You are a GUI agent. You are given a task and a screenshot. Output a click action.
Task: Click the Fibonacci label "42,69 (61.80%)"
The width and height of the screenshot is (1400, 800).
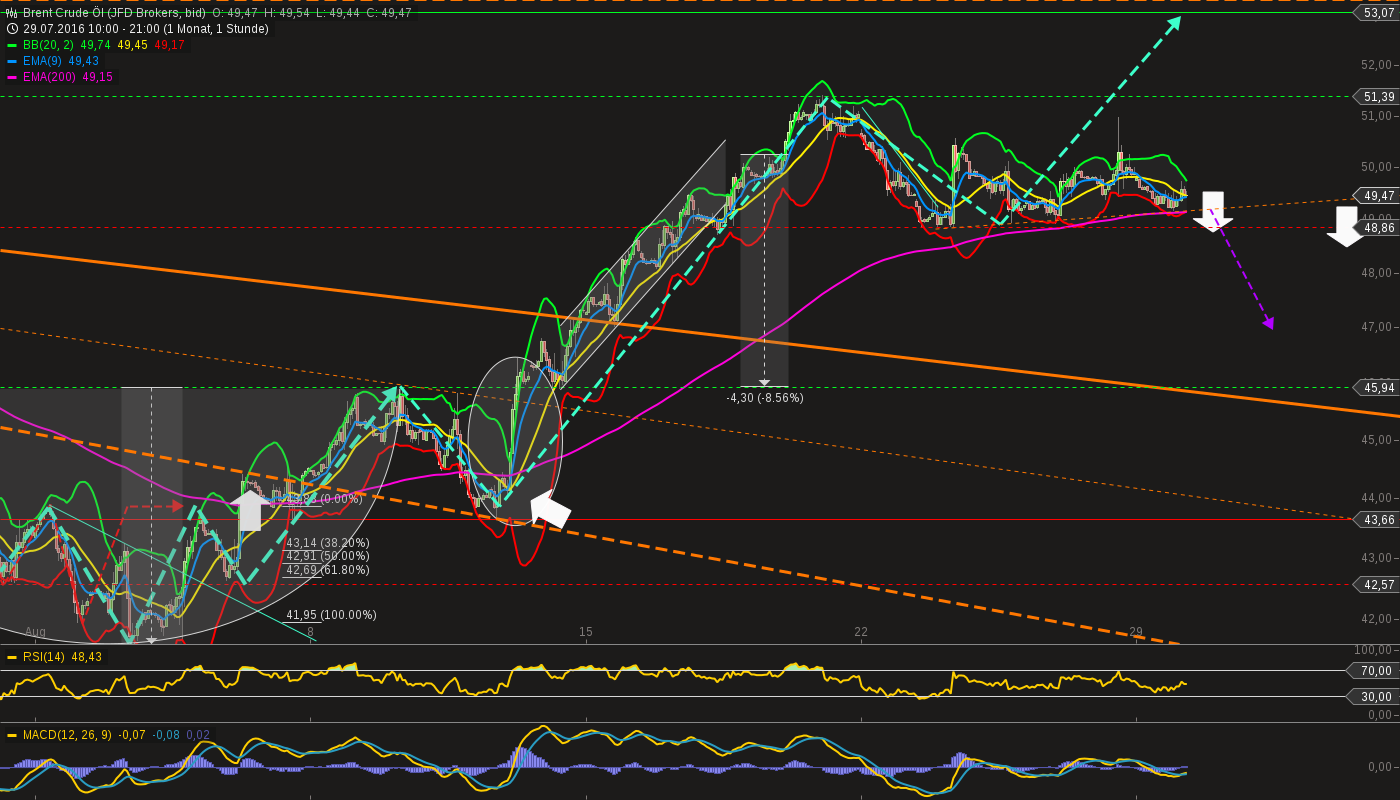[x=328, y=570]
